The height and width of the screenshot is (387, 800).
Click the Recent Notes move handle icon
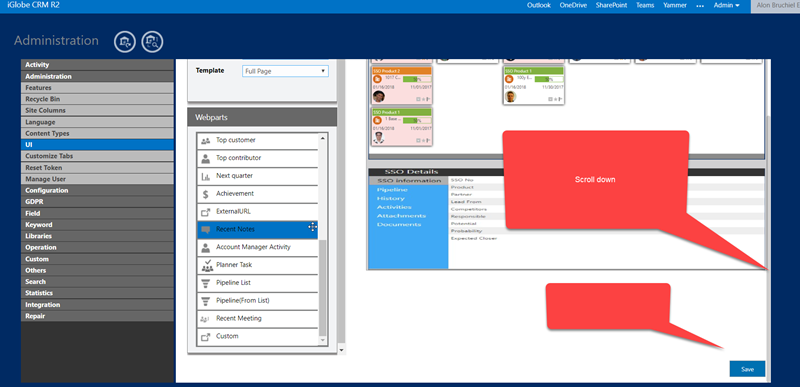(312, 227)
